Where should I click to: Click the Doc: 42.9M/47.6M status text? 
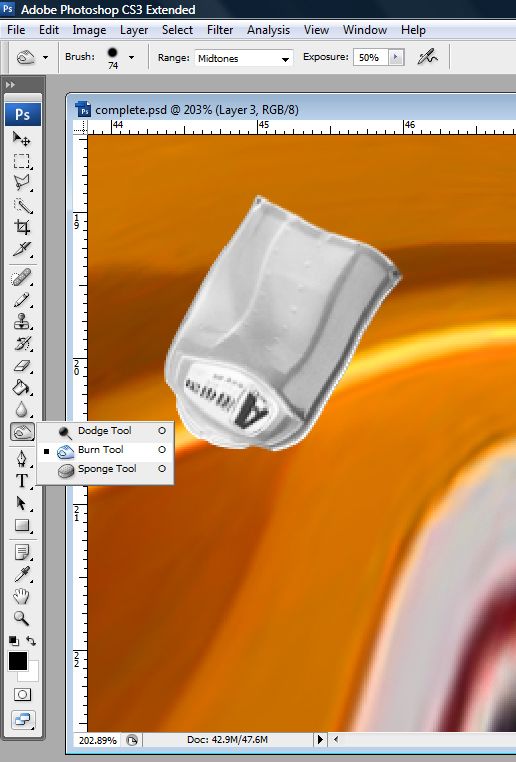click(227, 740)
